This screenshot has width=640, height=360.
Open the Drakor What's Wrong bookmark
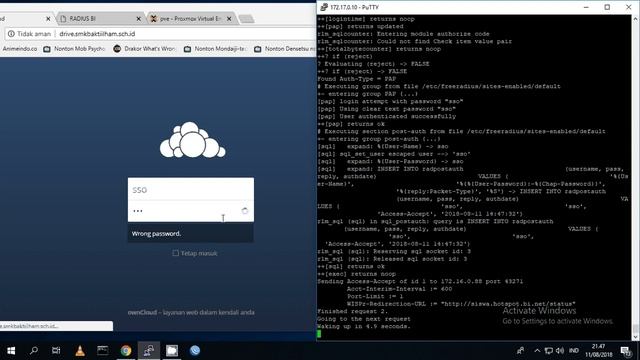pos(144,49)
